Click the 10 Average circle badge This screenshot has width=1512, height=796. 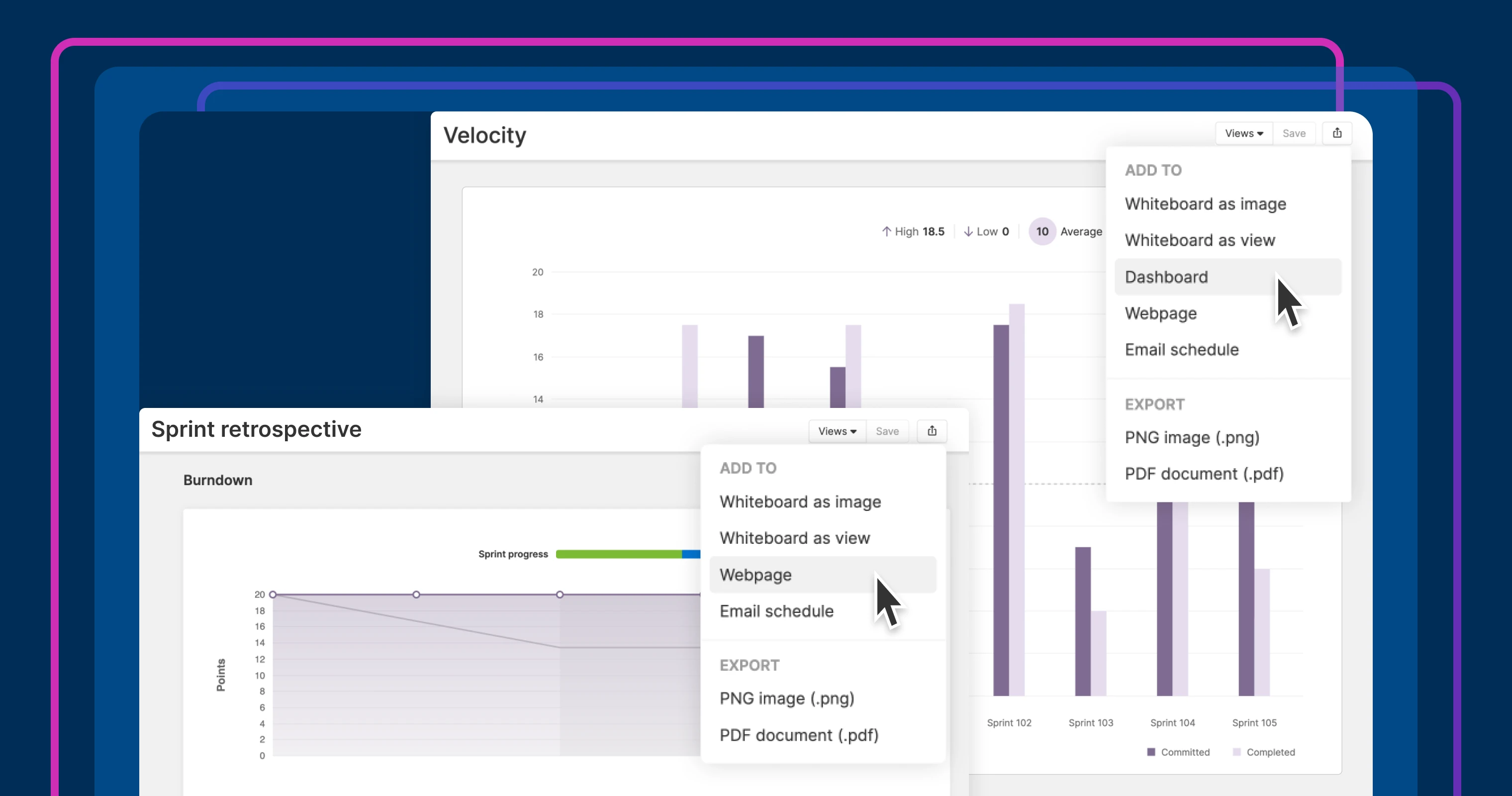(x=1042, y=231)
